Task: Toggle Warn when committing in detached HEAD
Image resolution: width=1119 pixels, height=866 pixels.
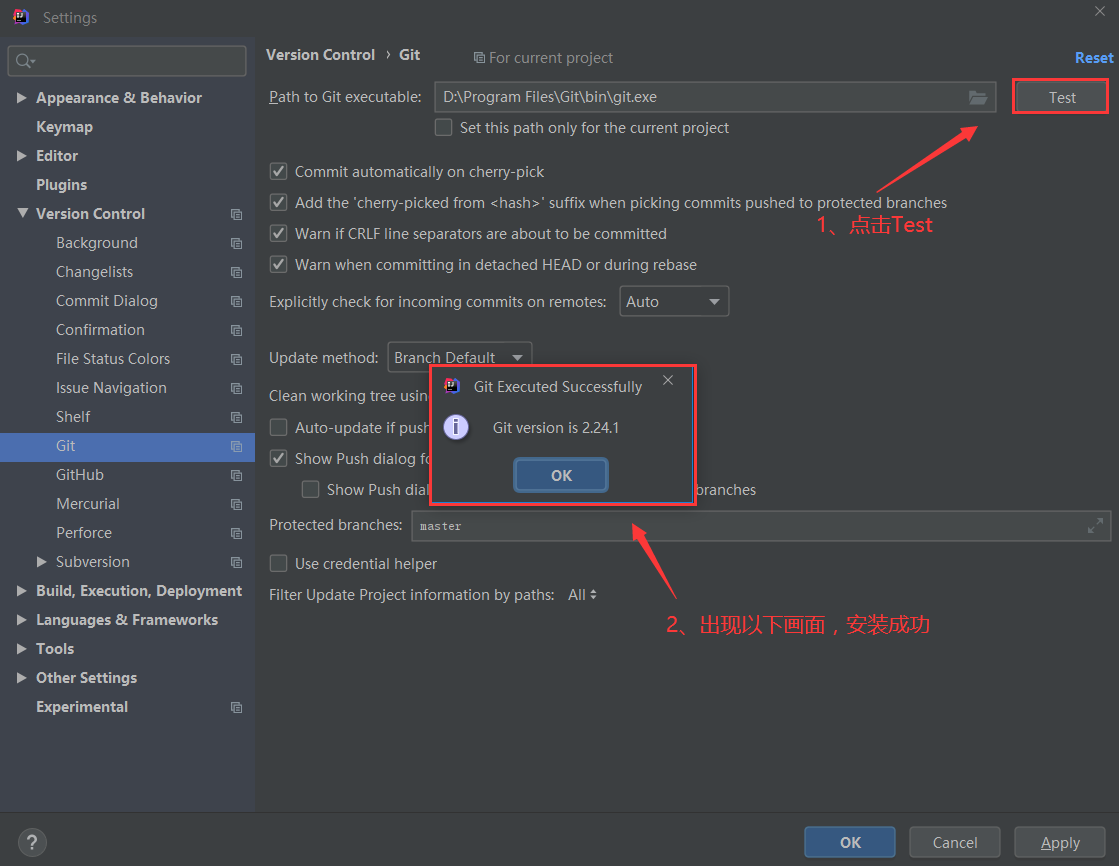Action: [278, 264]
